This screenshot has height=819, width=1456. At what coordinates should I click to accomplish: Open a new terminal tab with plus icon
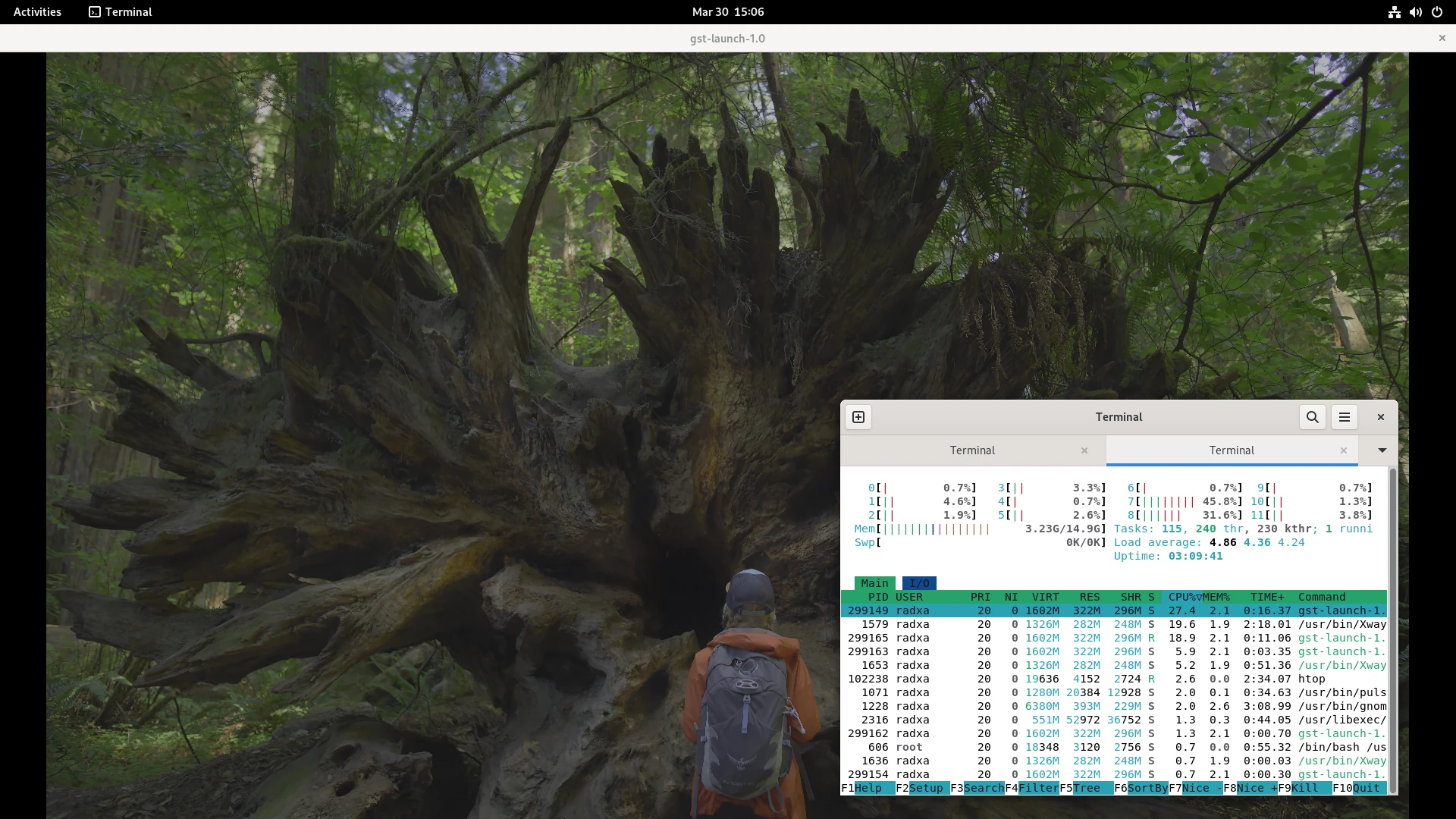point(858,417)
